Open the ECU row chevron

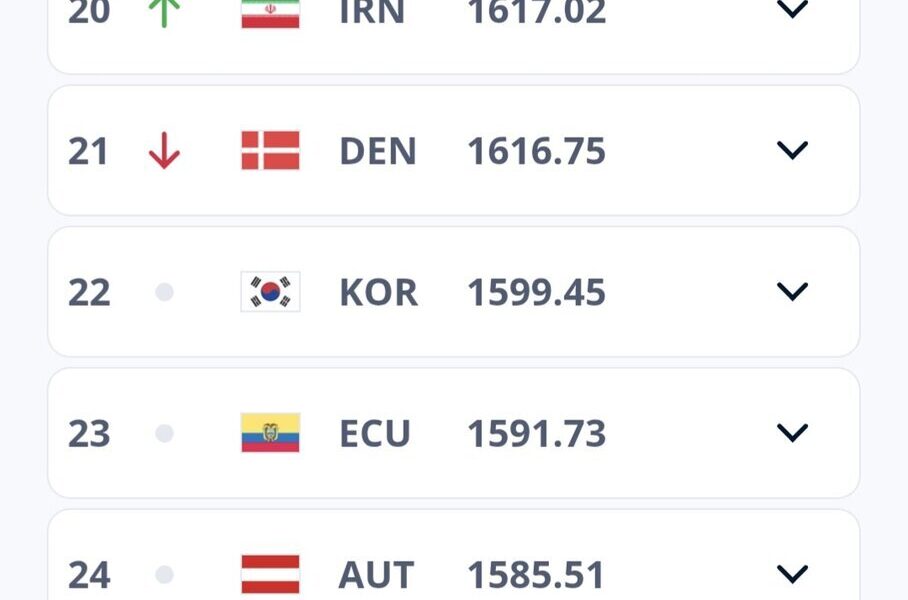pyautogui.click(x=792, y=433)
